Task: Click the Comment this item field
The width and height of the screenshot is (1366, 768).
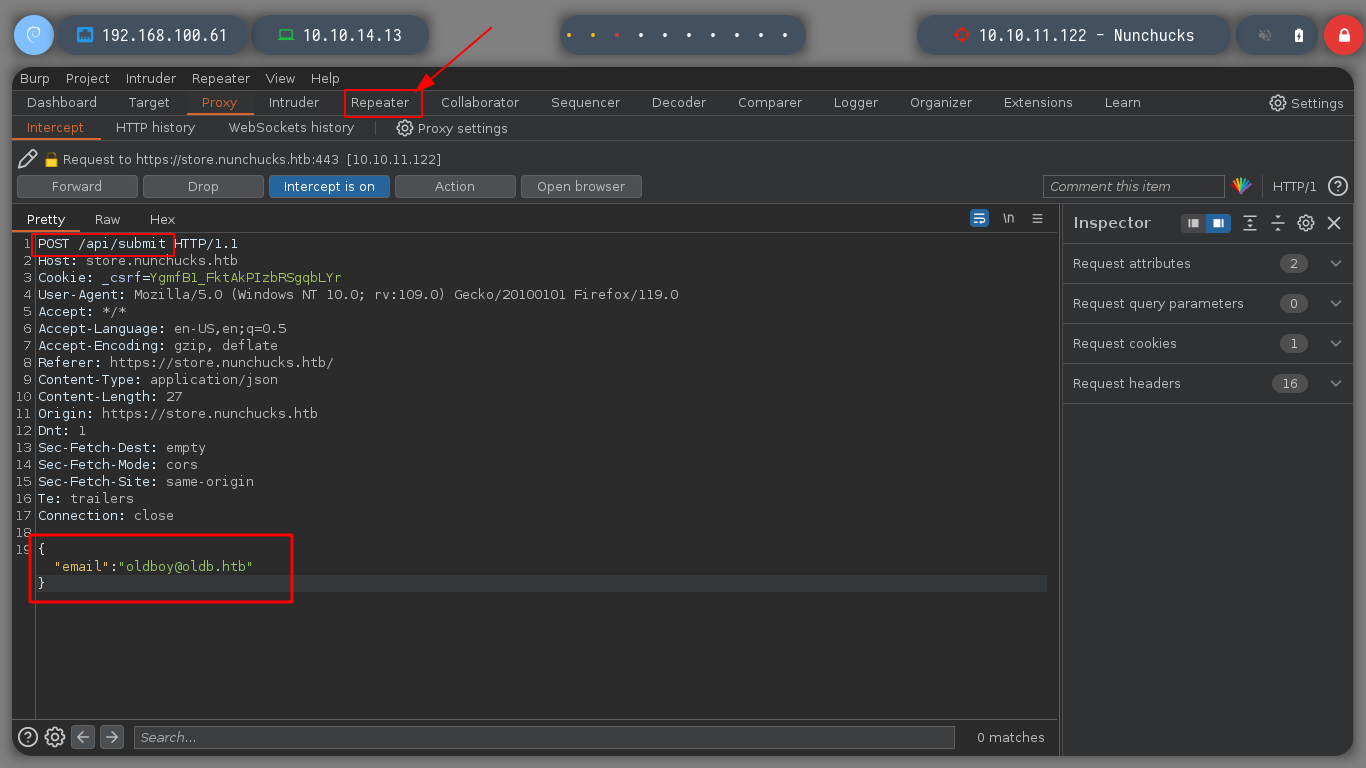Action: (x=1133, y=186)
